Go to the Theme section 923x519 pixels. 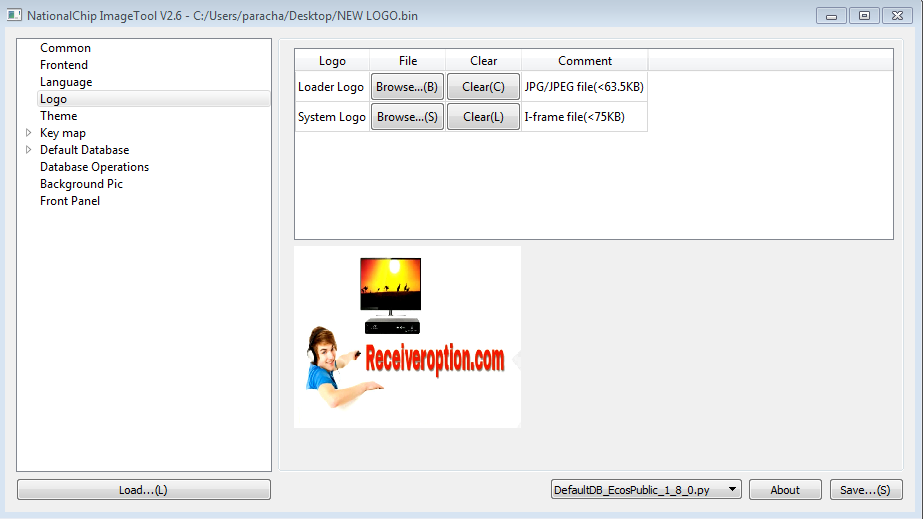pyautogui.click(x=58, y=116)
